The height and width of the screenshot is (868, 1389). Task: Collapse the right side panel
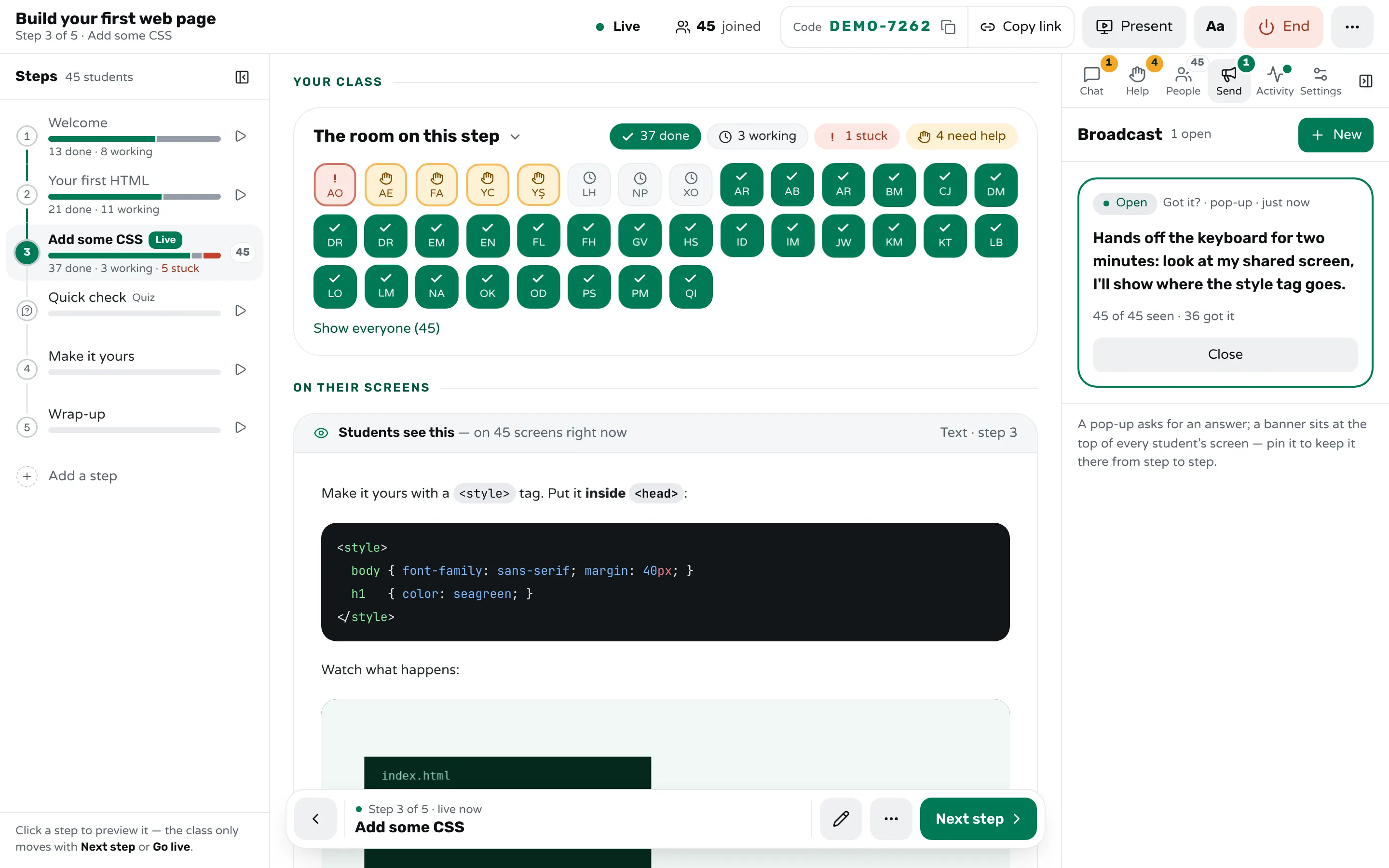pos(1365,81)
